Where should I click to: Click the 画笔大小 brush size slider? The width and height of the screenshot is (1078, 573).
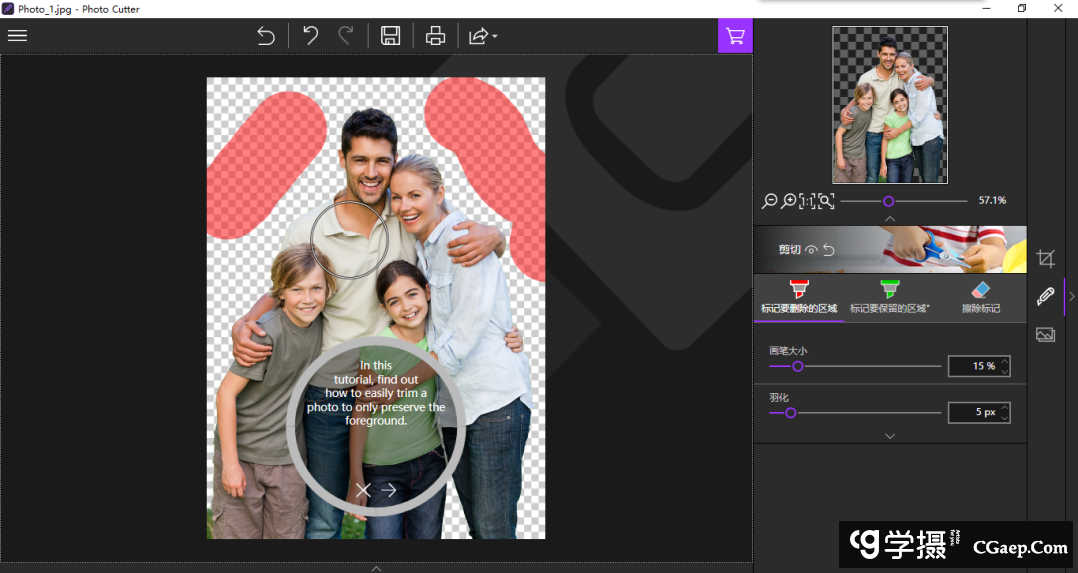[x=855, y=367]
